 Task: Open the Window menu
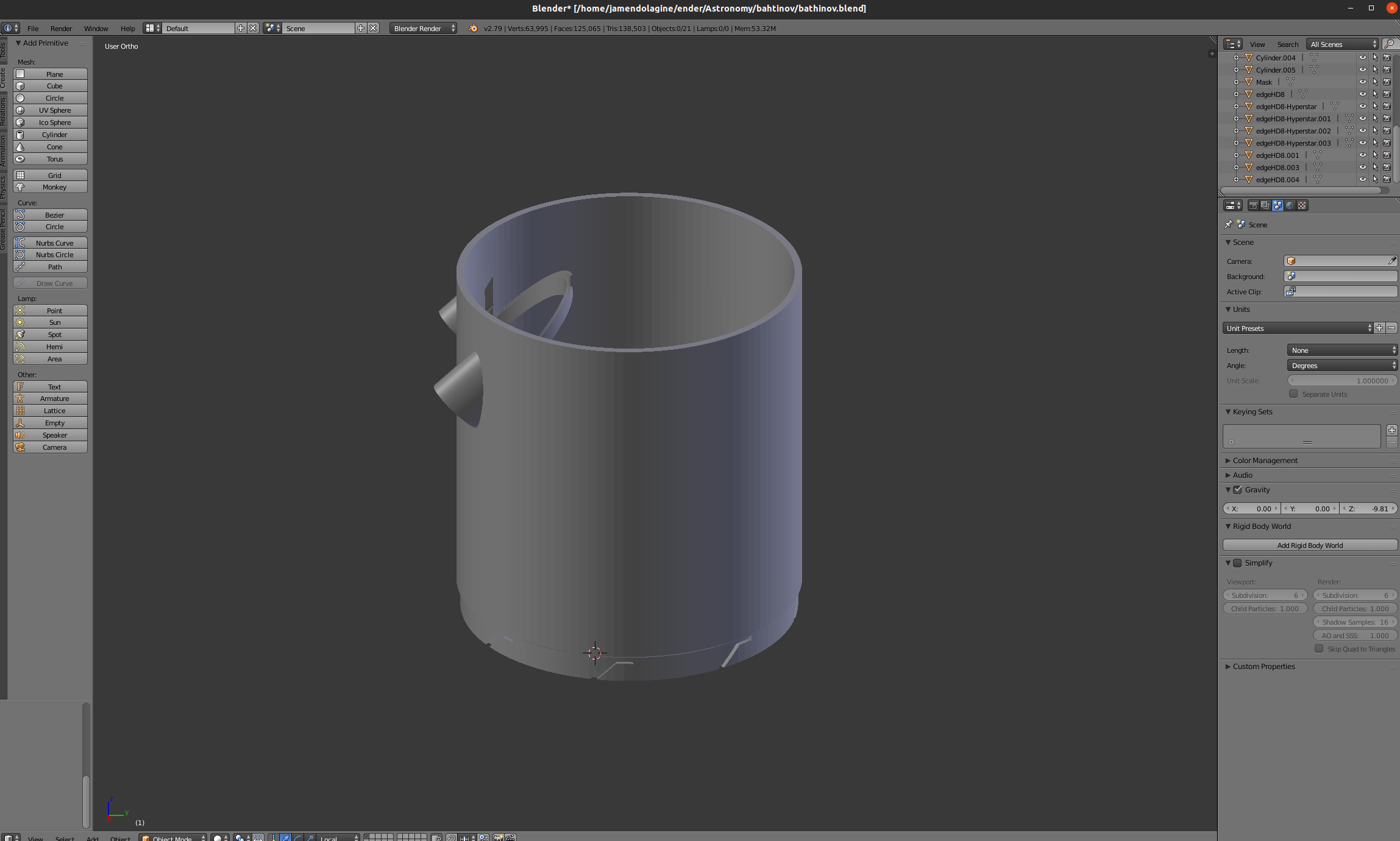pyautogui.click(x=96, y=28)
